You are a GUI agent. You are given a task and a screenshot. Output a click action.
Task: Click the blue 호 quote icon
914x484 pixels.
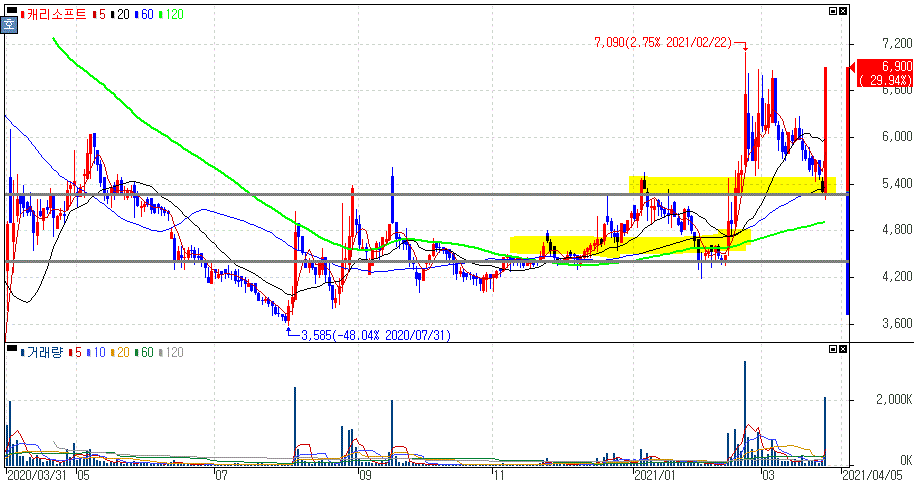pyautogui.click(x=9, y=25)
